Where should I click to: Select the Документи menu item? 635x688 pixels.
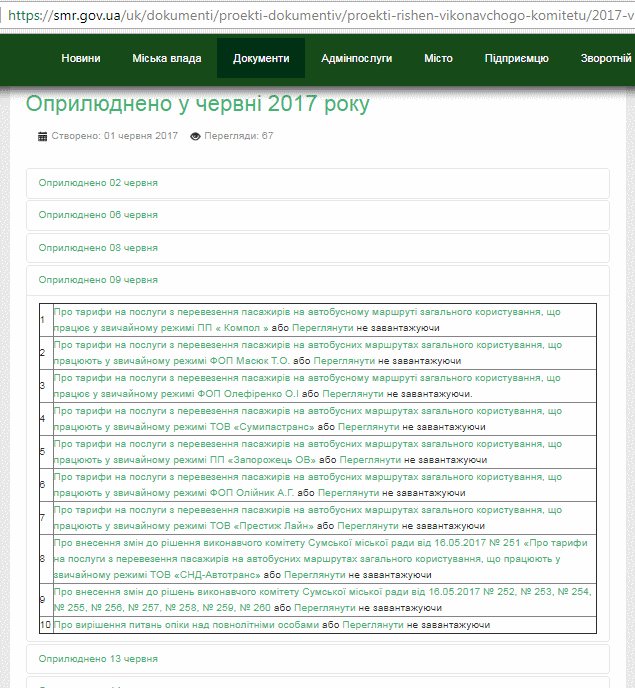click(x=261, y=58)
